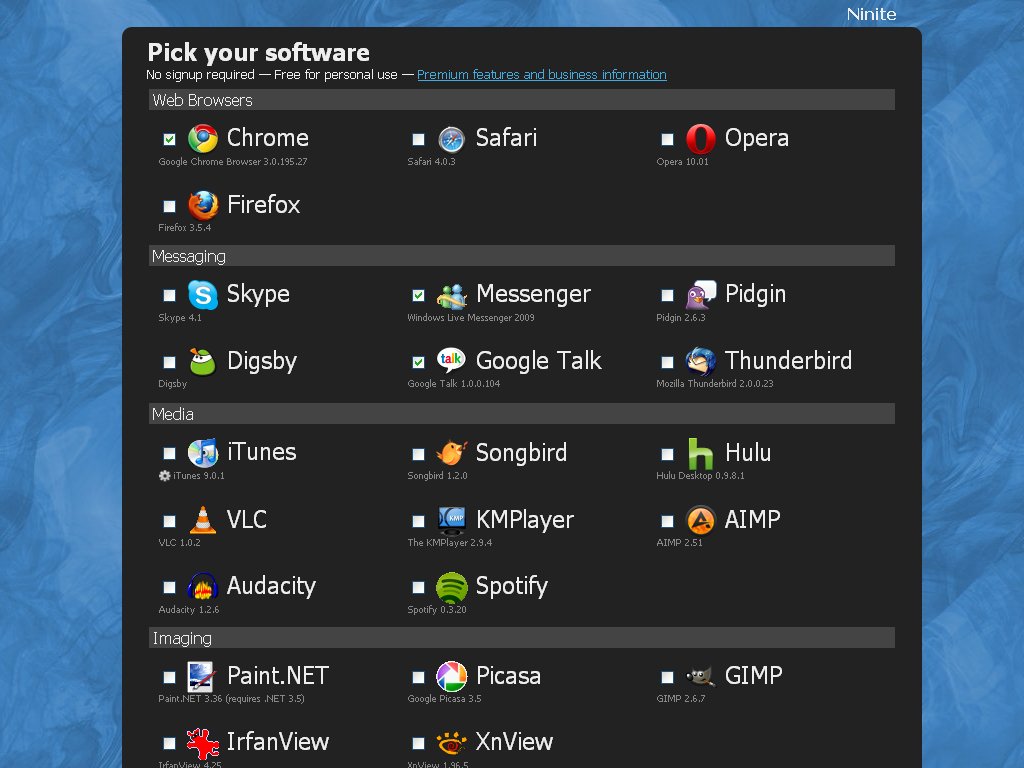This screenshot has height=768, width=1024.
Task: Check the Songbird checkbox
Action: click(419, 454)
